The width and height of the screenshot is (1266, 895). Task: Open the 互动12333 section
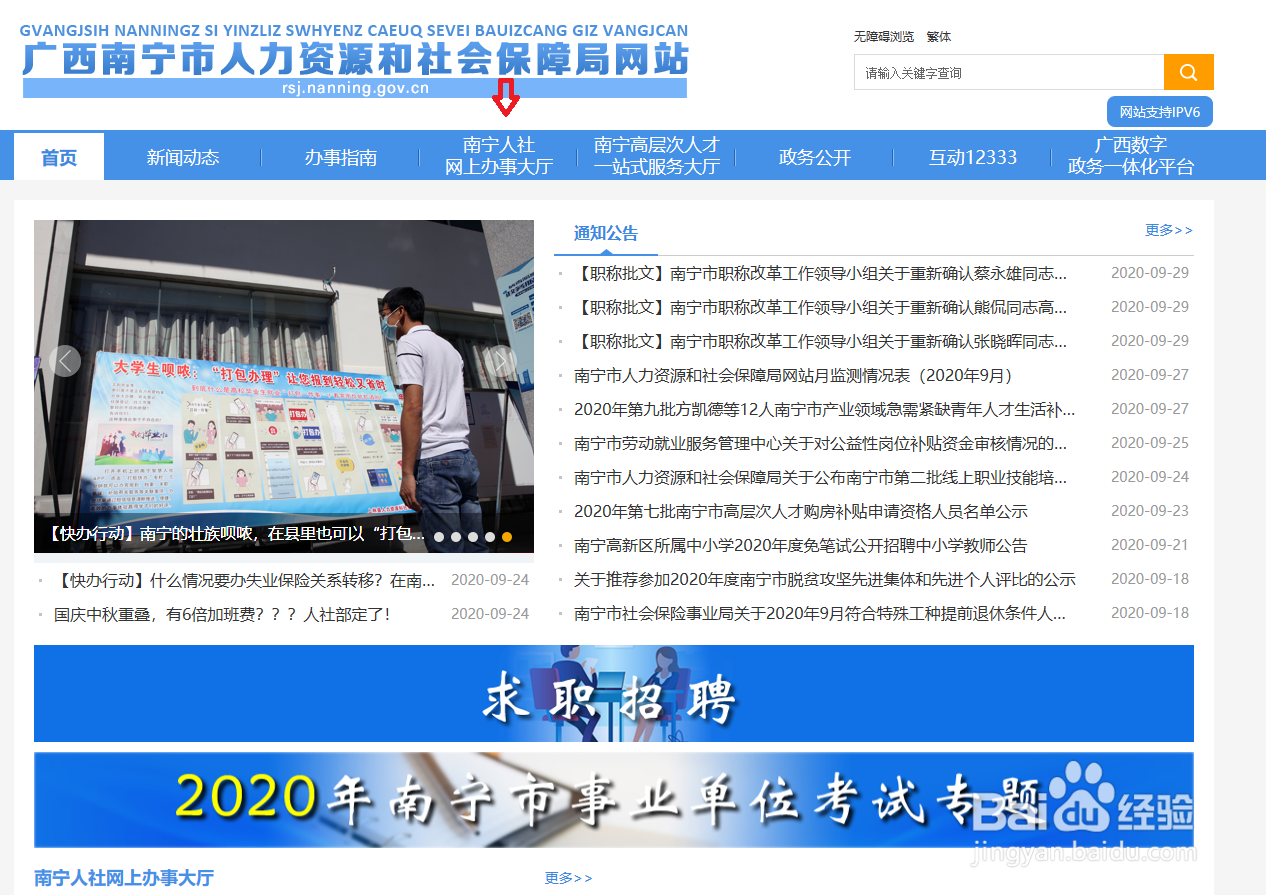tap(972, 156)
